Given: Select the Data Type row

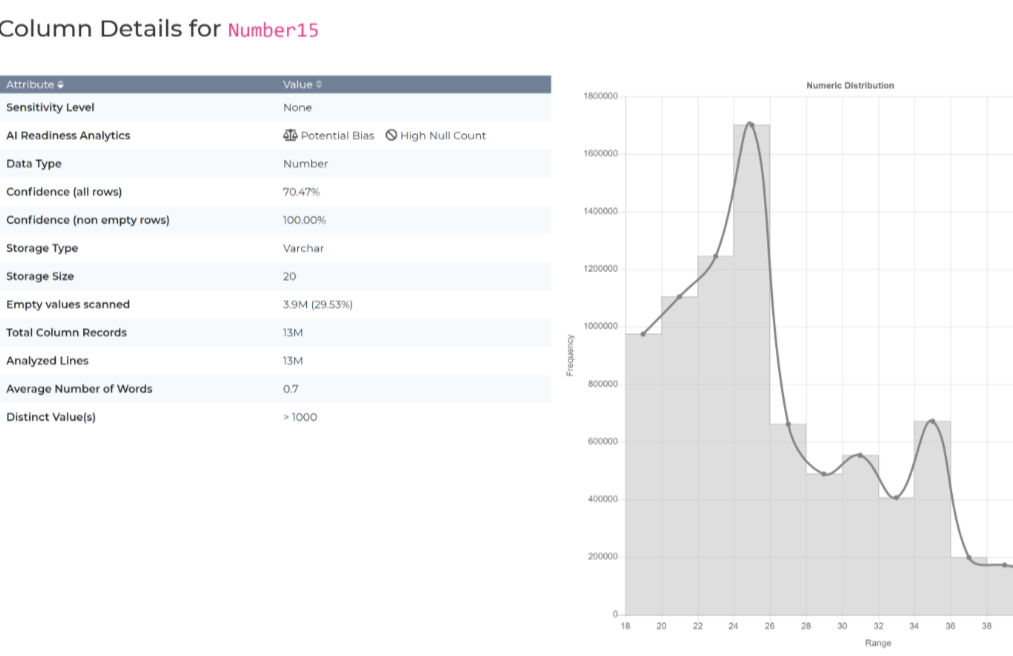Looking at the screenshot, I should [x=275, y=163].
